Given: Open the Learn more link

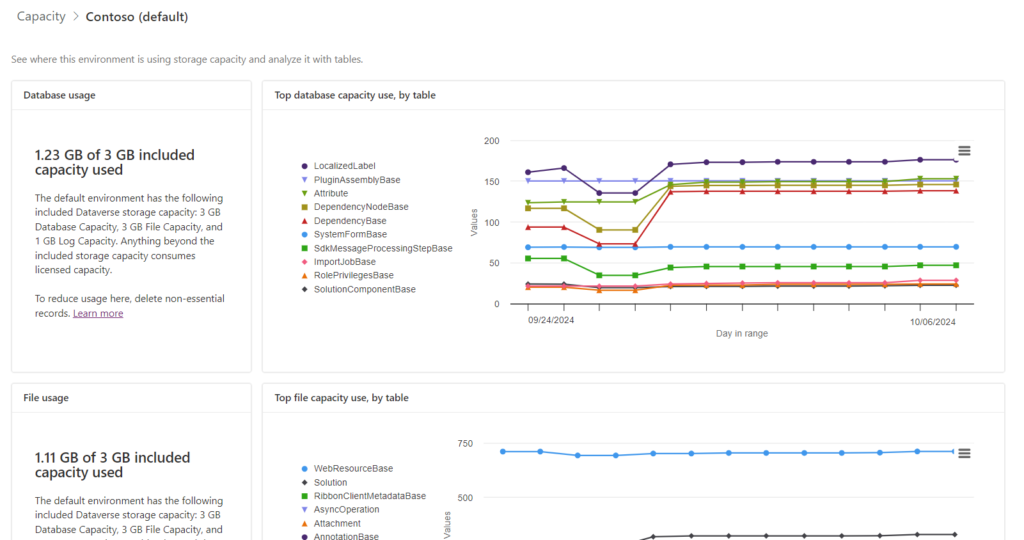Looking at the screenshot, I should point(98,313).
